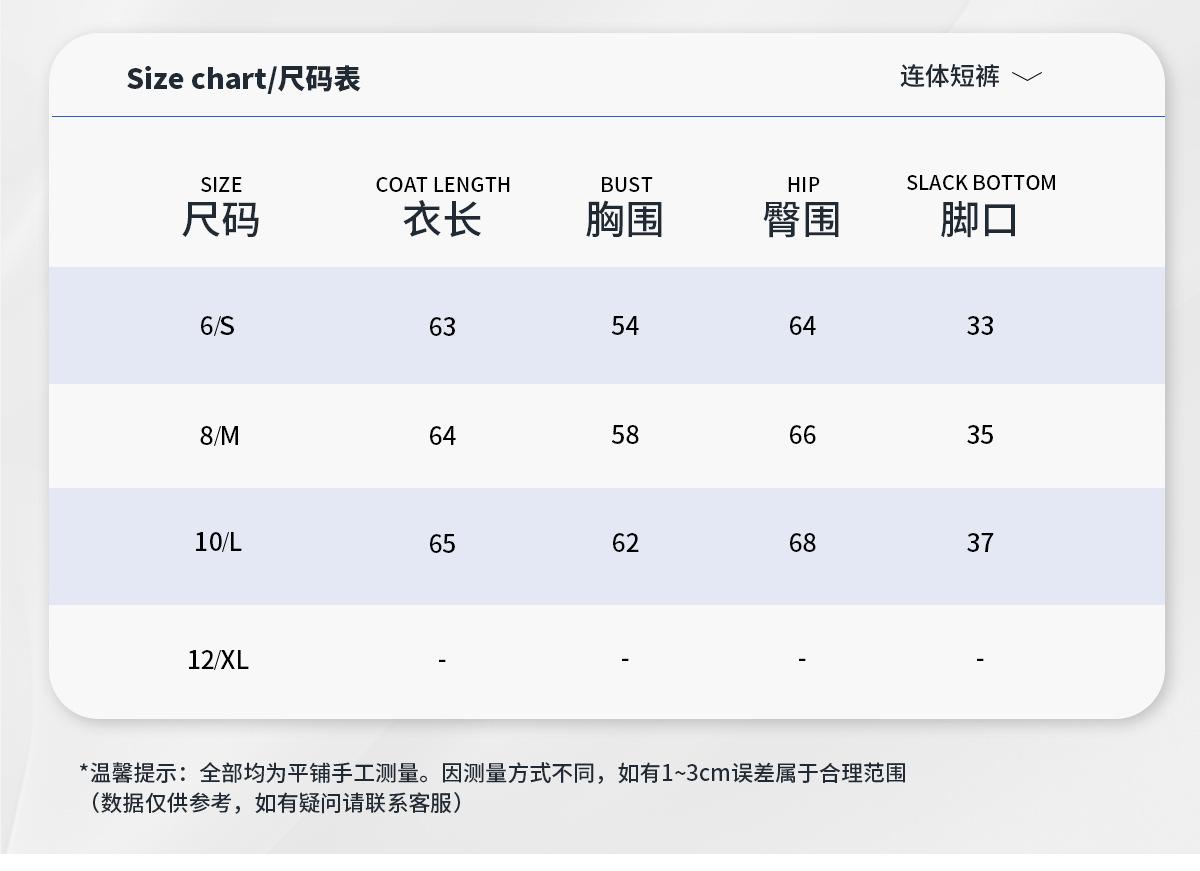Select the 12/XL size row label
This screenshot has height=871, width=1200.
click(218, 660)
